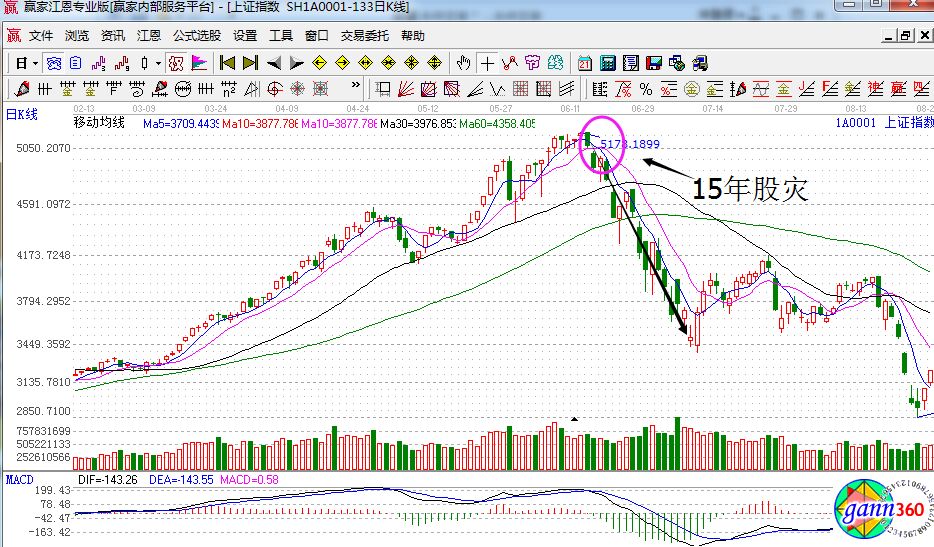This screenshot has width=934, height=547.
Task: Click the peak candlestick inside pink circle
Action: tap(588, 138)
